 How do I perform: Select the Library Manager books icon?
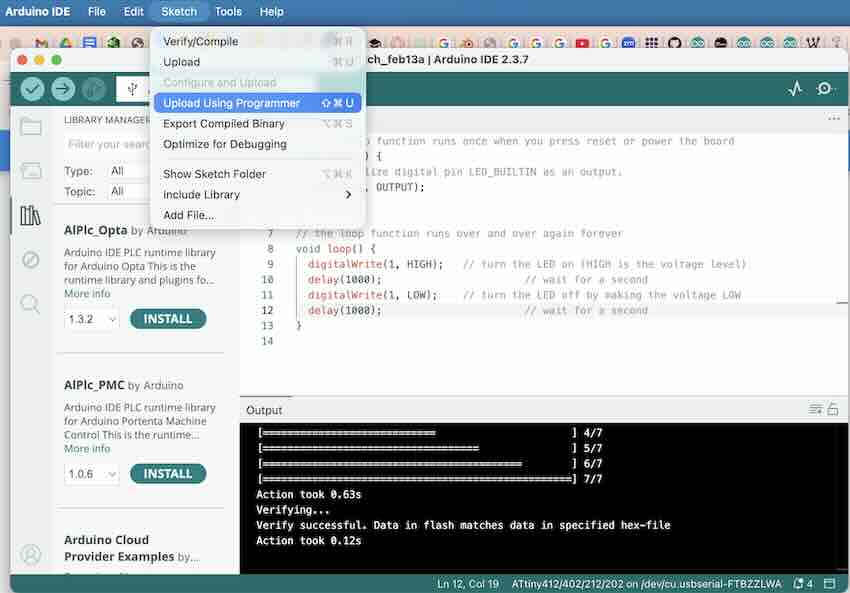30,215
